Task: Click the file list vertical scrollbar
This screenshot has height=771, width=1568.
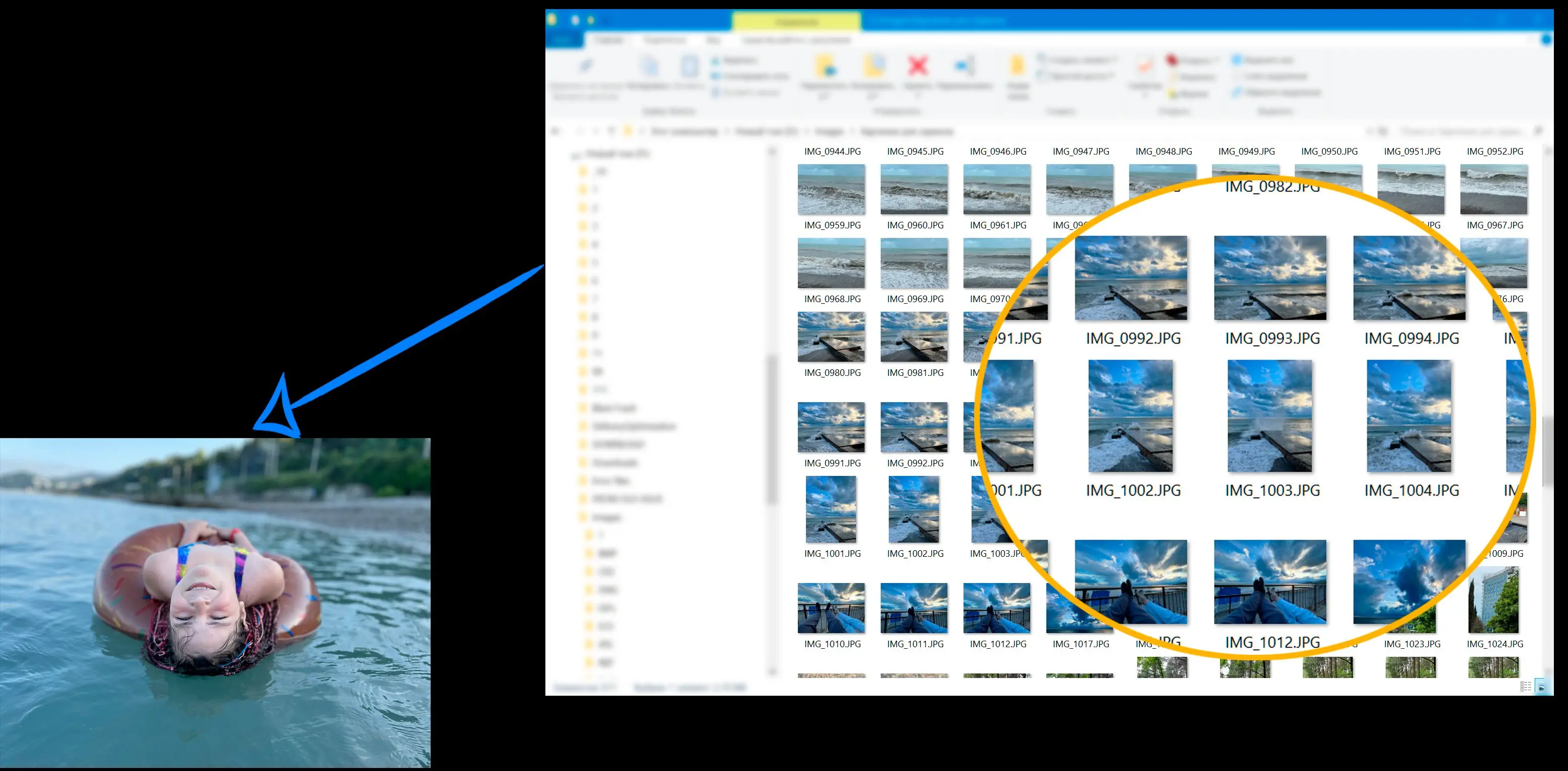Action: (x=1548, y=451)
